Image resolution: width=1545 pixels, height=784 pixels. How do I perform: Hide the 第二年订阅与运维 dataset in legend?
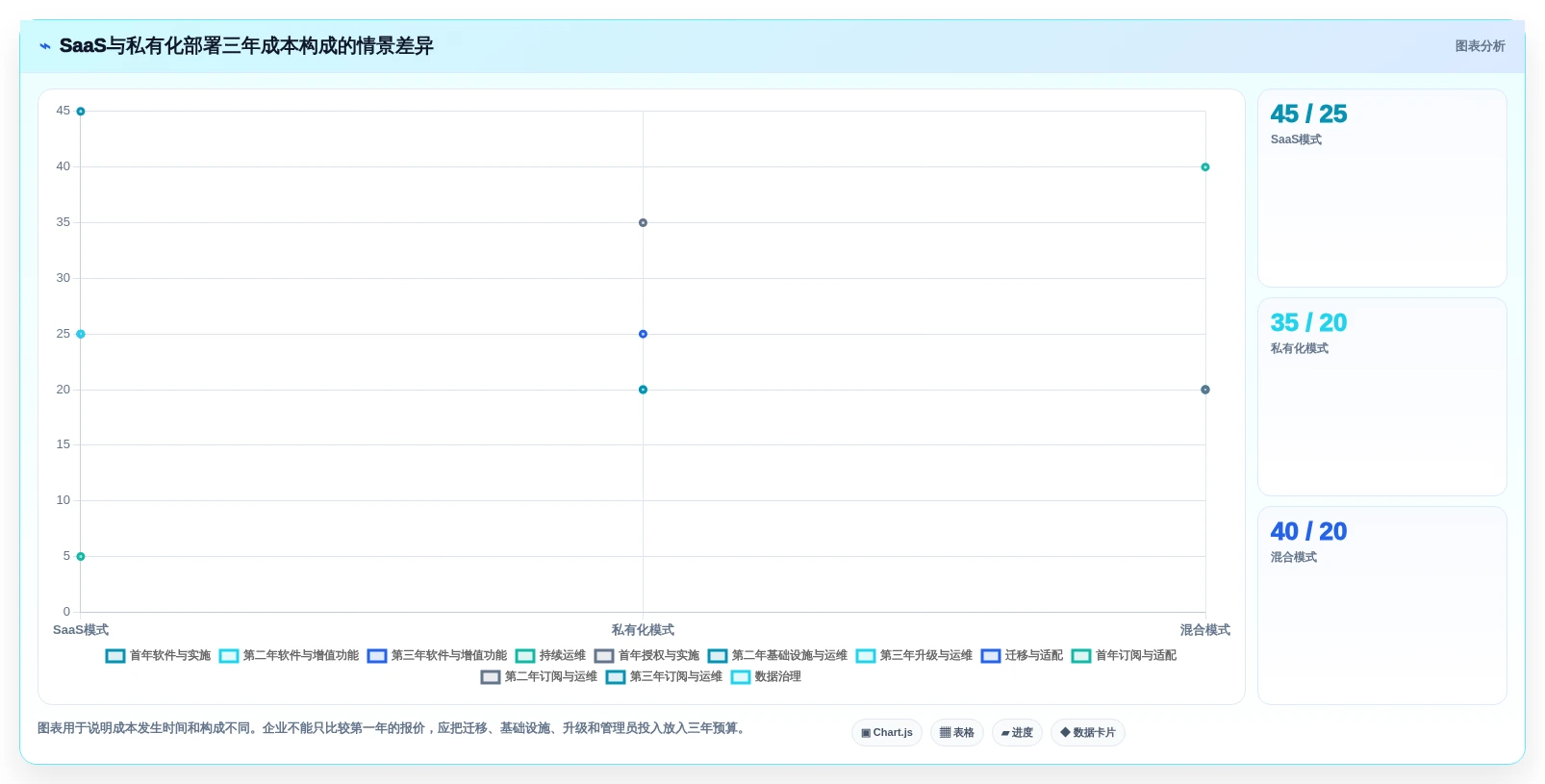tap(539, 676)
